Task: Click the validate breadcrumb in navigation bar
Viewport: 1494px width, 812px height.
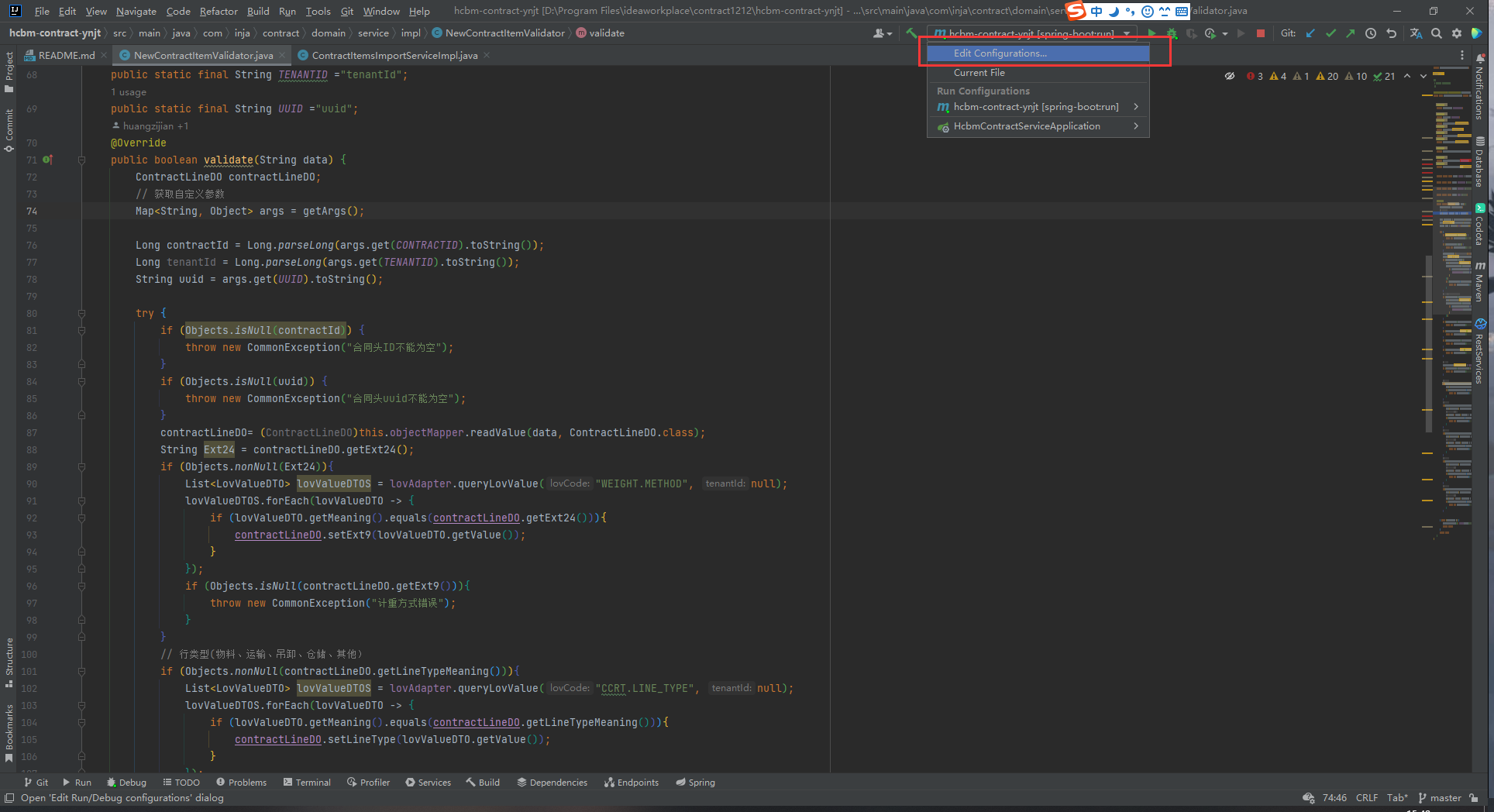Action: click(601, 33)
